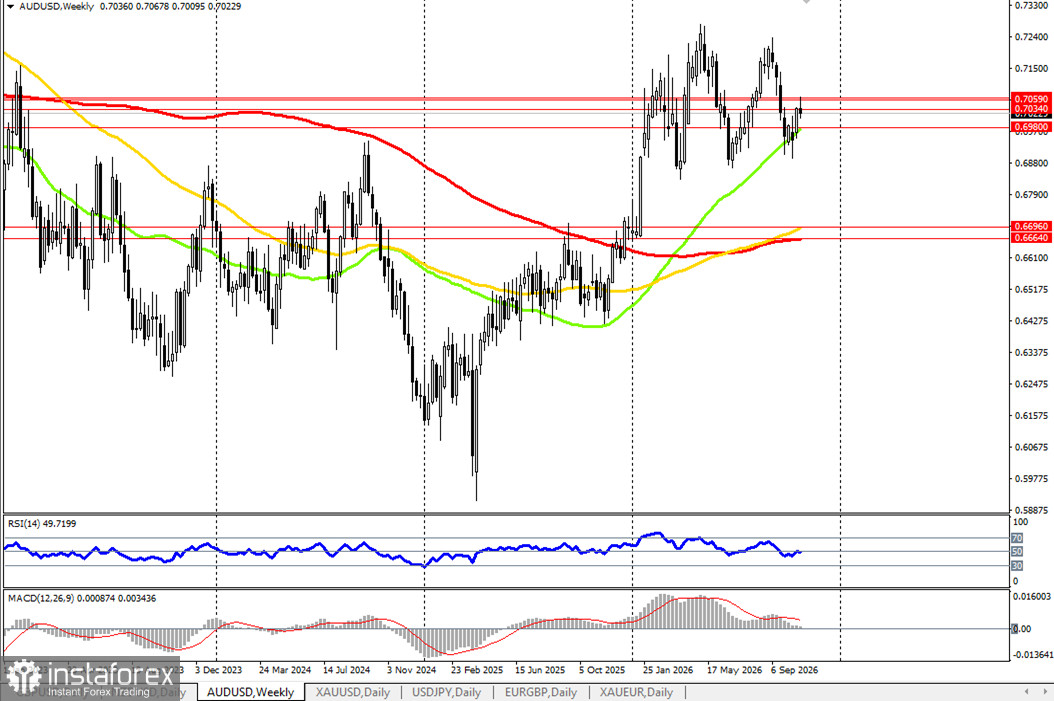Click the RSI scale value 100

[1020, 522]
